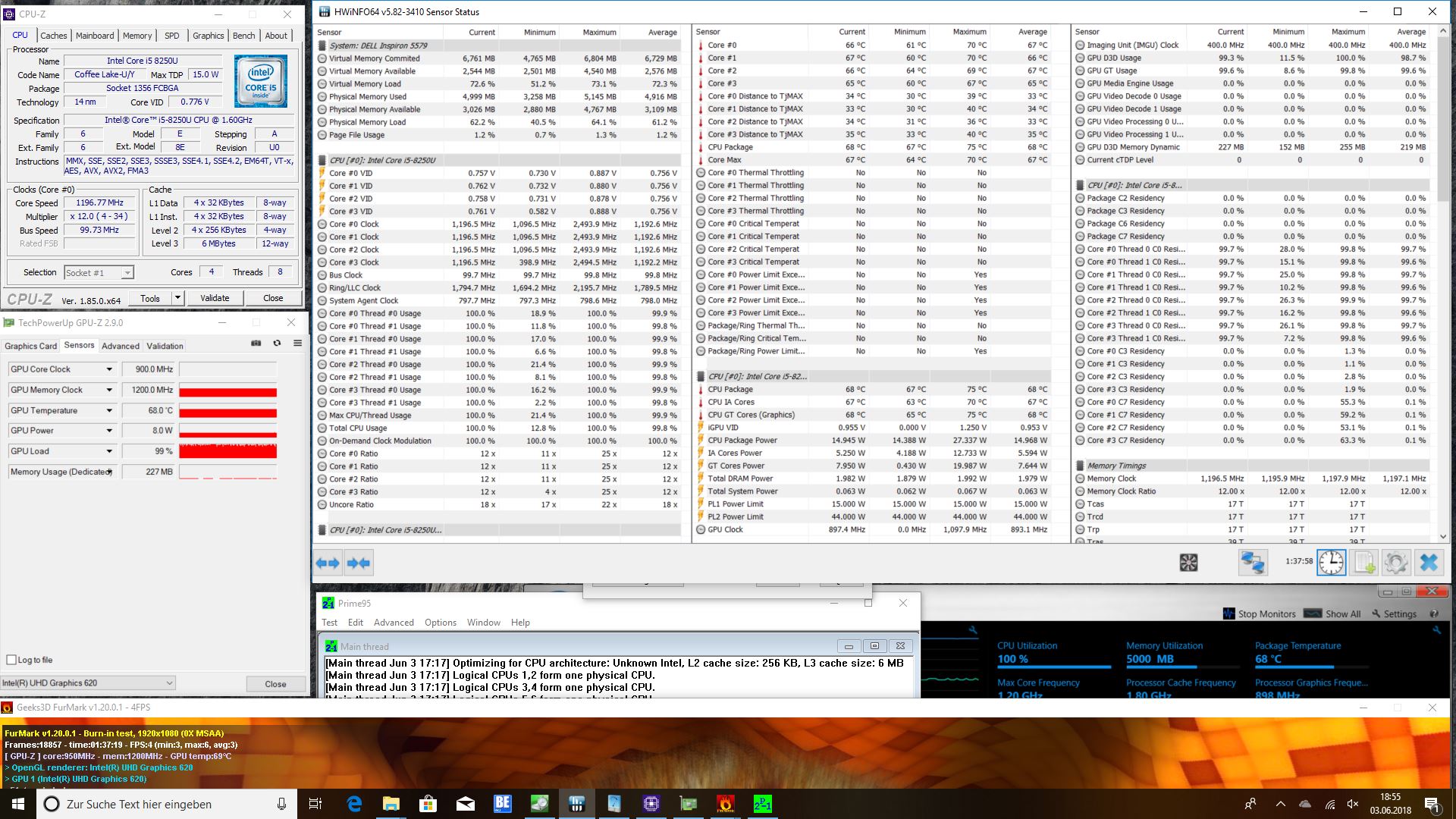
Task: Click GPU-Z Close button
Action: tap(275, 683)
